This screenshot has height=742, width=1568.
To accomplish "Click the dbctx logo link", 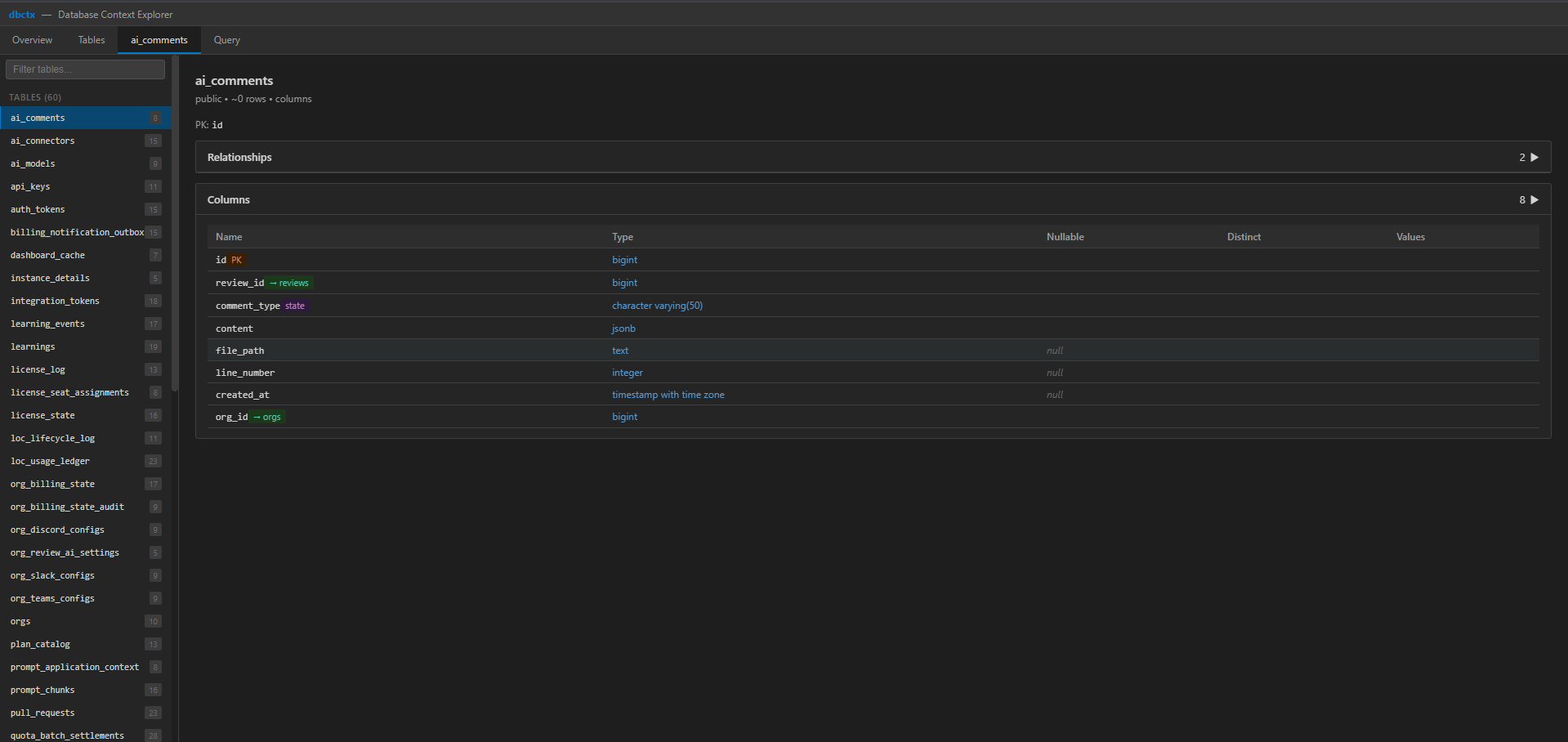I will point(22,15).
